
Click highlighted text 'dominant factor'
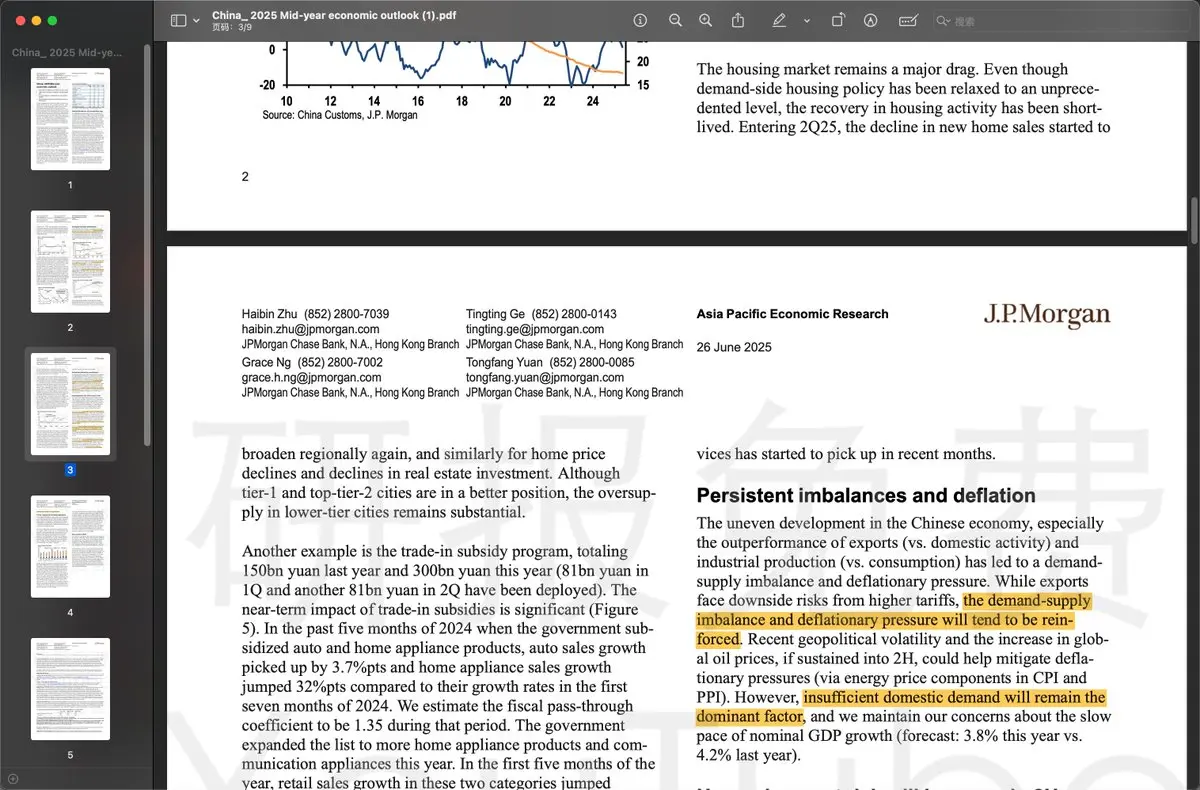coord(750,716)
